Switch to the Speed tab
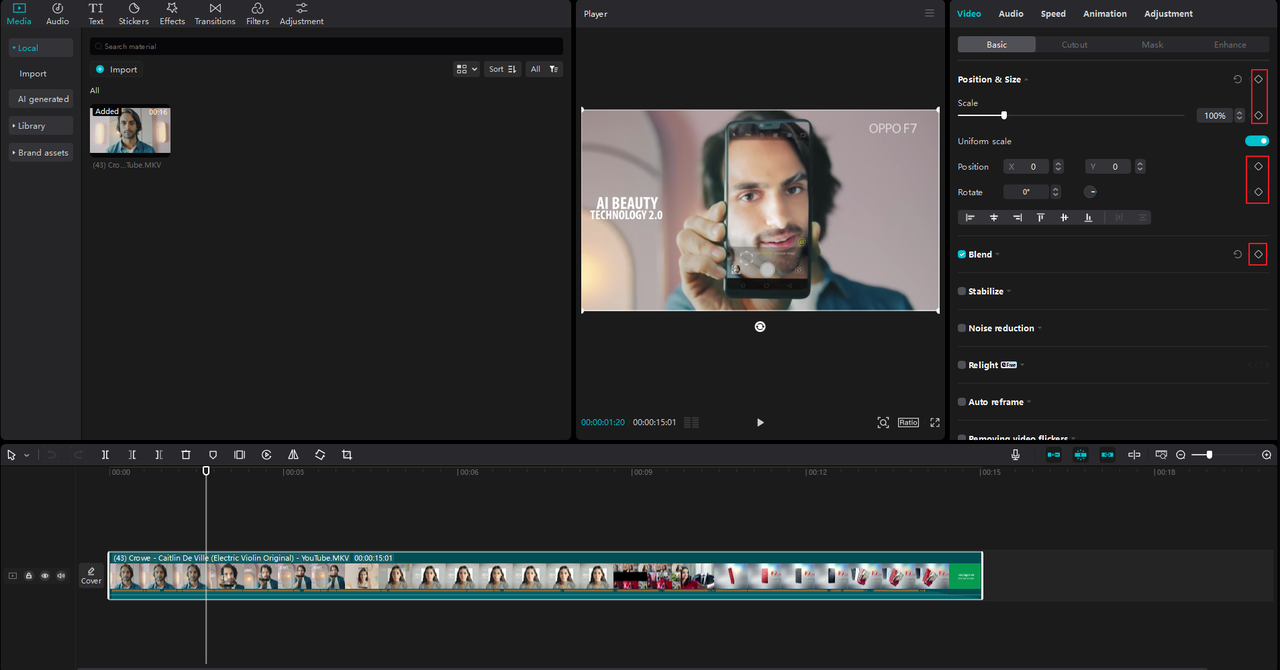The height and width of the screenshot is (670, 1280). [1053, 14]
